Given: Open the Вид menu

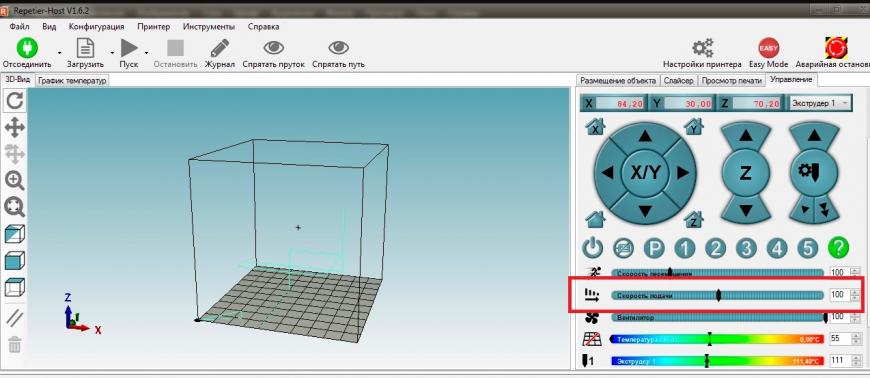Looking at the screenshot, I should point(49,27).
